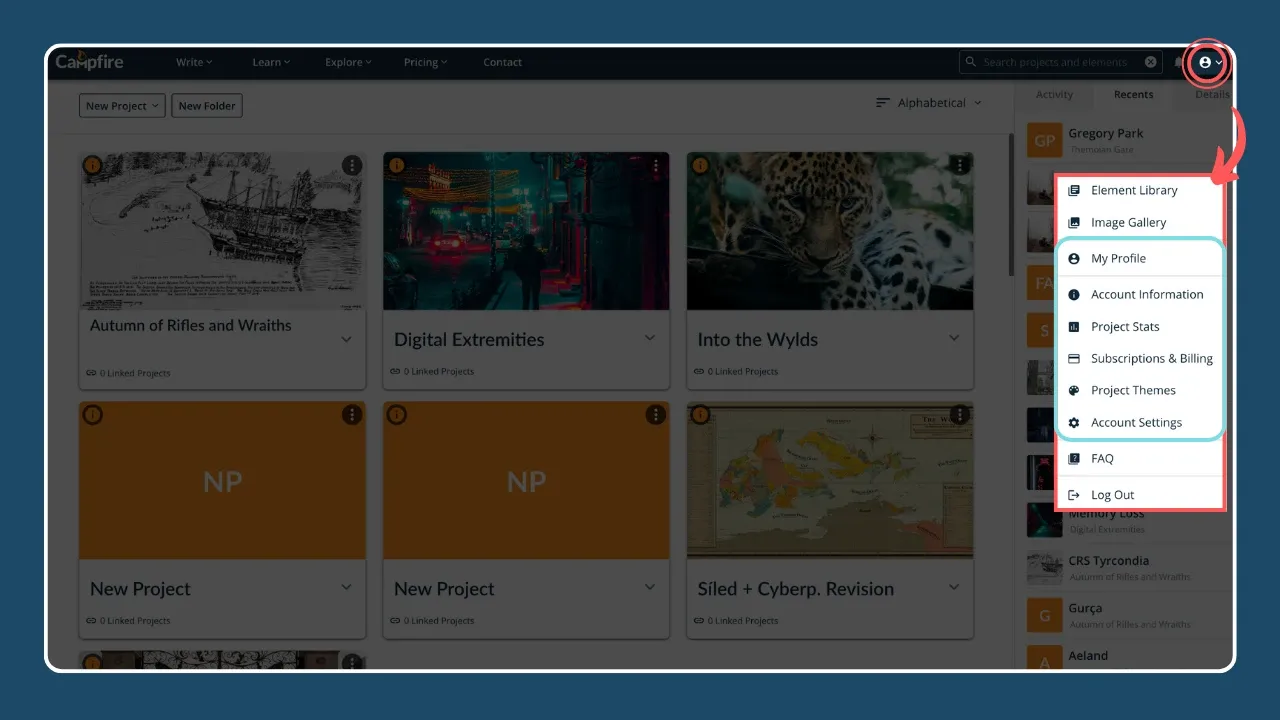Click the Subscriptions & Billing card icon
This screenshot has width=1280, height=720.
coord(1074,358)
